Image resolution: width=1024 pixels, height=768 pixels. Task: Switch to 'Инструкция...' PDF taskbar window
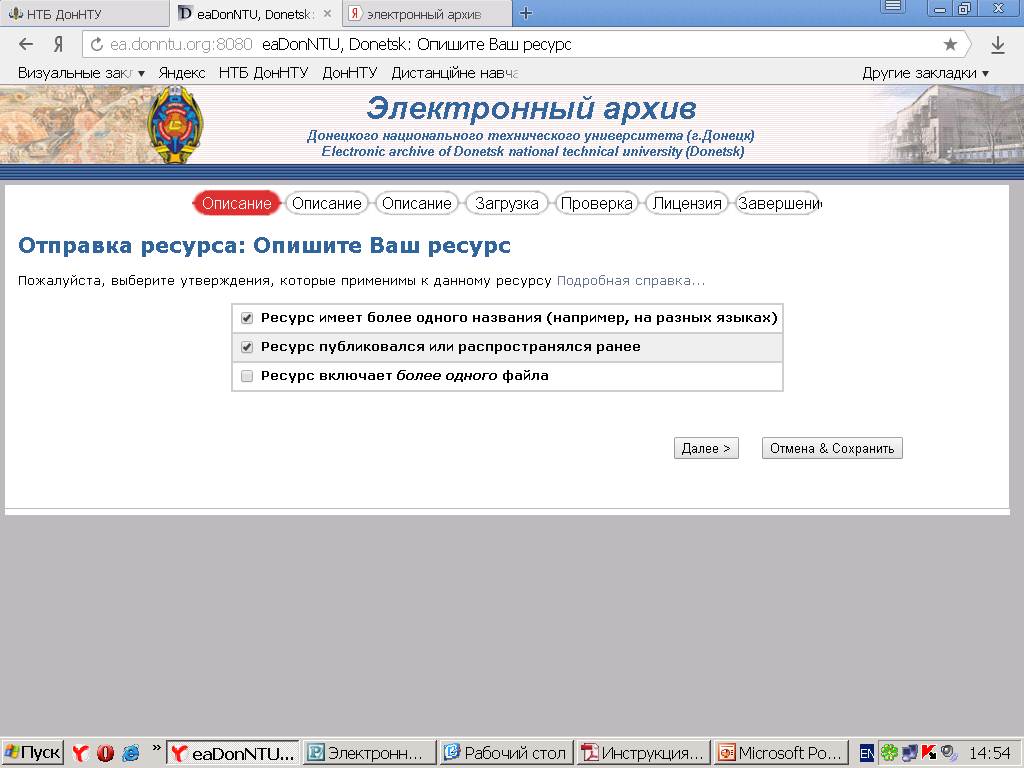click(643, 753)
